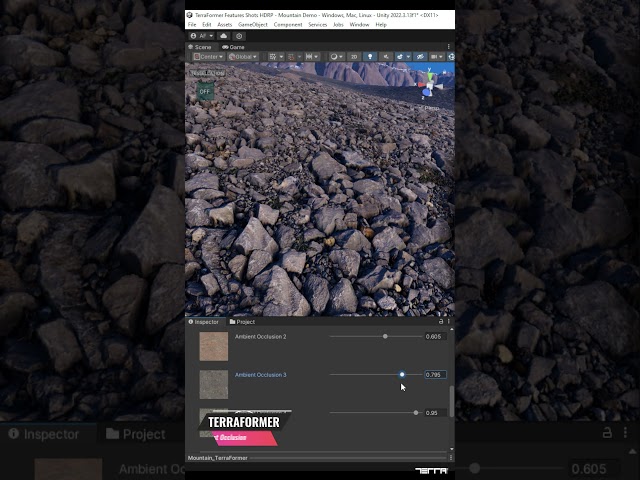The width and height of the screenshot is (640, 480).
Task: Open the Services menu
Action: point(318,24)
